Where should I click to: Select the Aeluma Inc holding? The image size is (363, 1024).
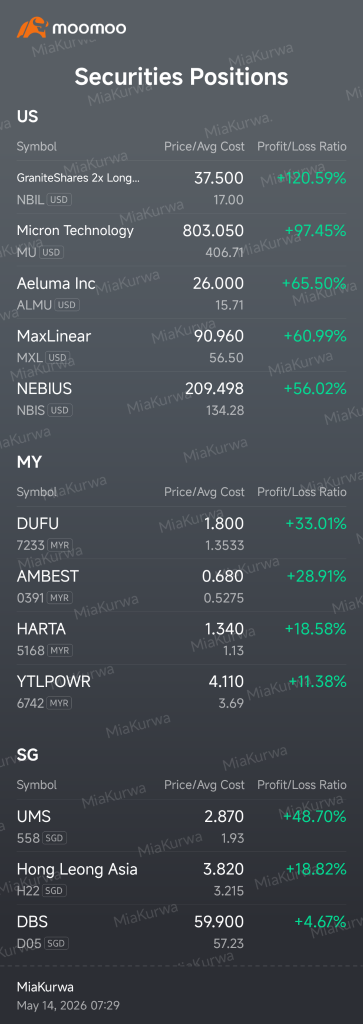point(182,293)
